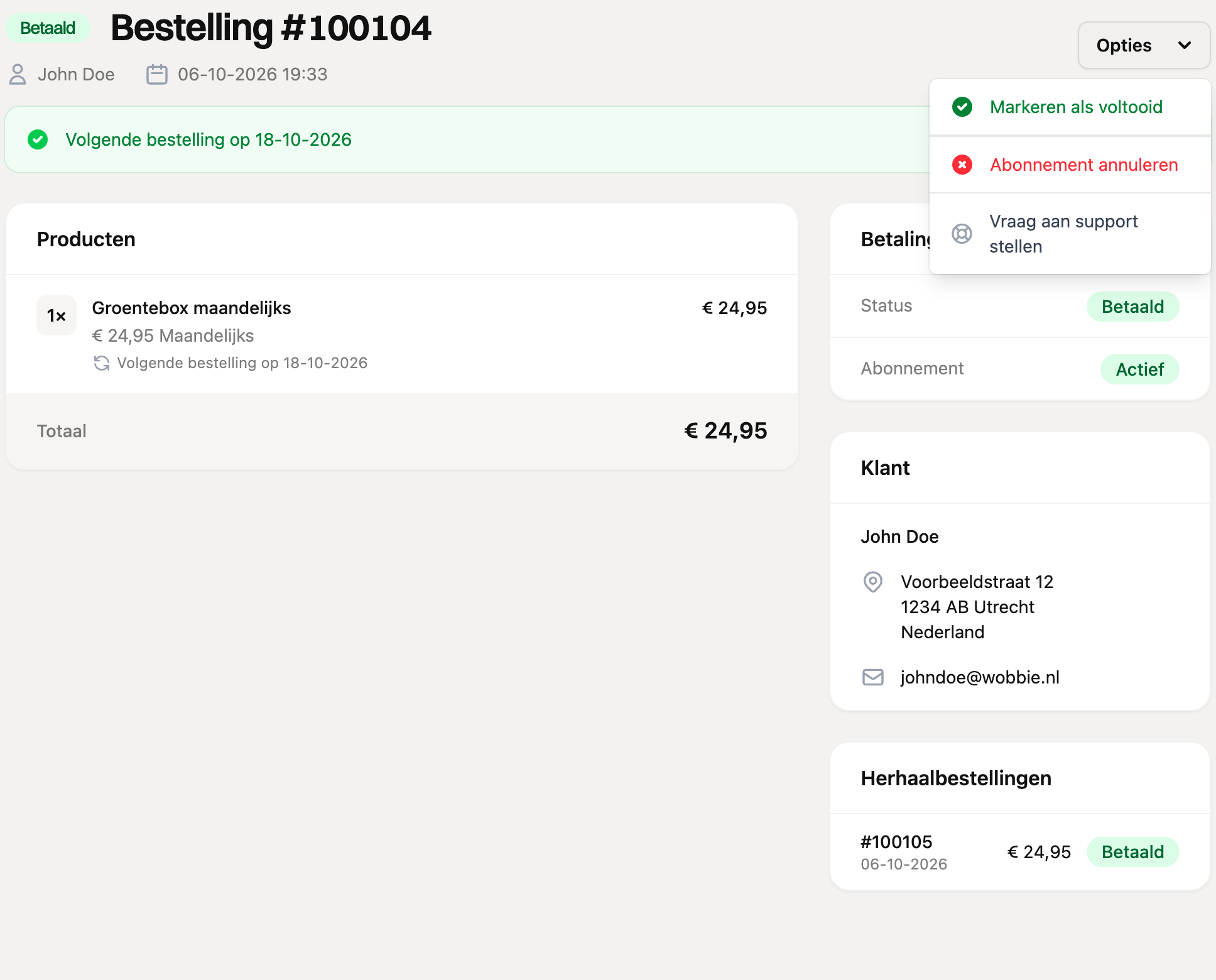Click the red cross icon beside Abonnement annuleren

point(962,165)
